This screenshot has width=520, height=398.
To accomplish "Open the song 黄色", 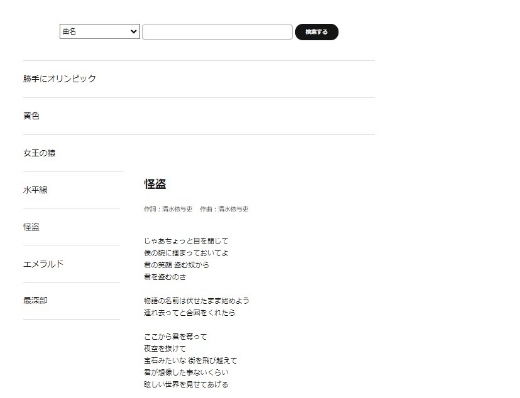I will [x=31, y=116].
